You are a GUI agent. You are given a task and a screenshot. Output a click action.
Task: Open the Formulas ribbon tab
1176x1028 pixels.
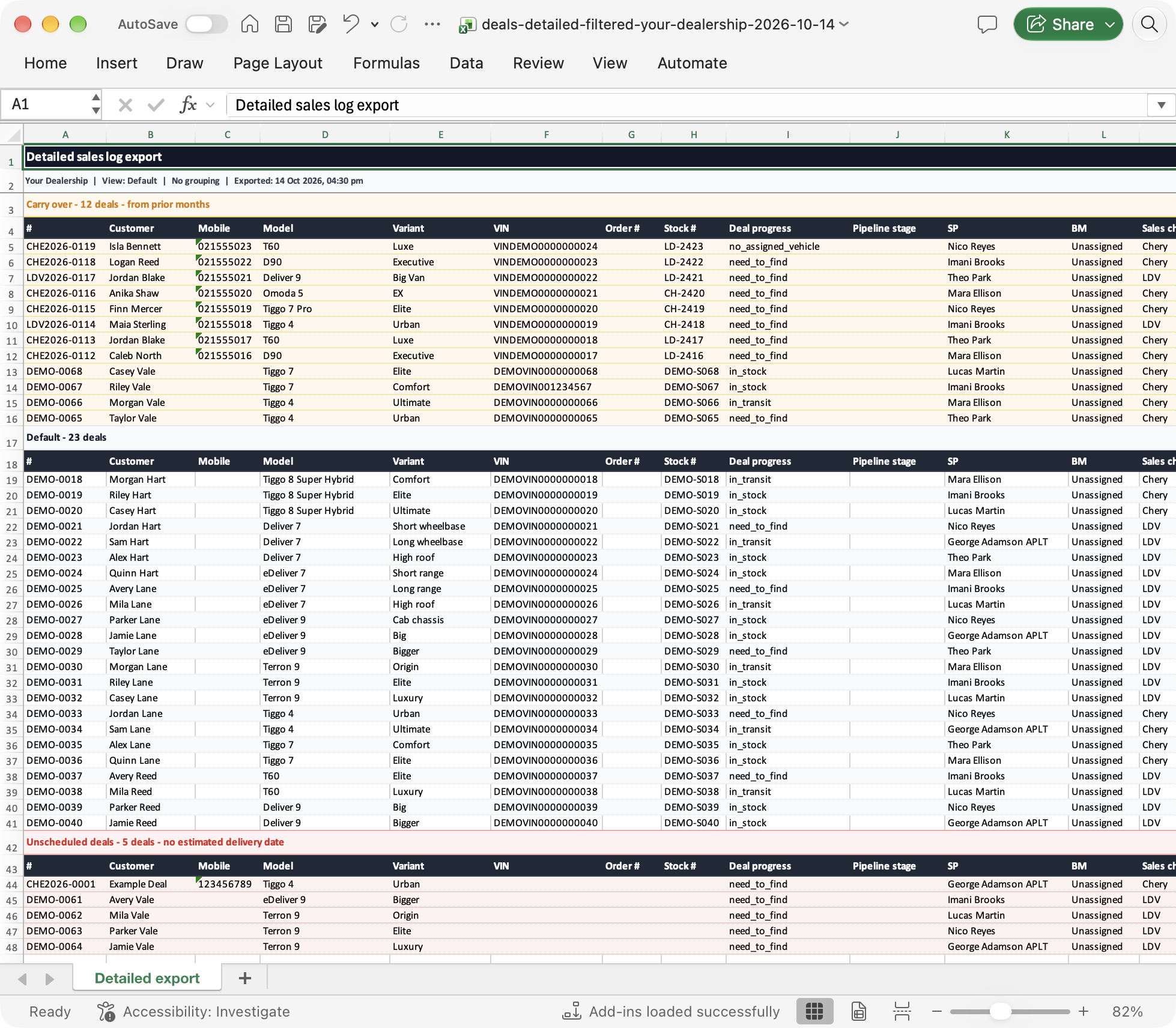pos(386,63)
